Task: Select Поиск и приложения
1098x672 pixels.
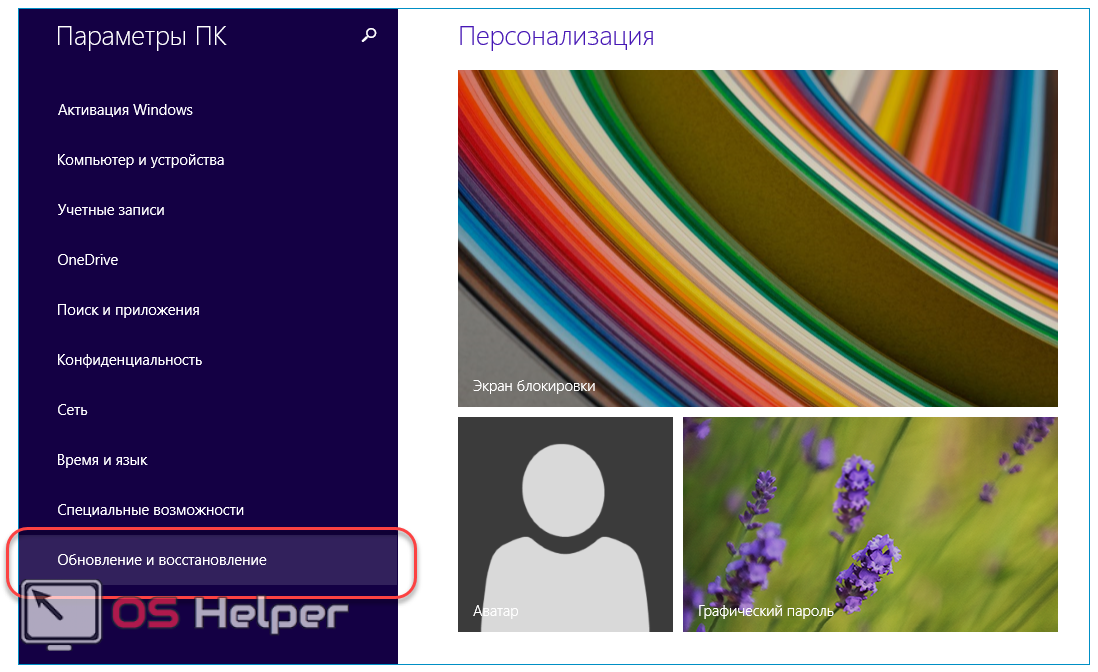Action: (x=128, y=310)
